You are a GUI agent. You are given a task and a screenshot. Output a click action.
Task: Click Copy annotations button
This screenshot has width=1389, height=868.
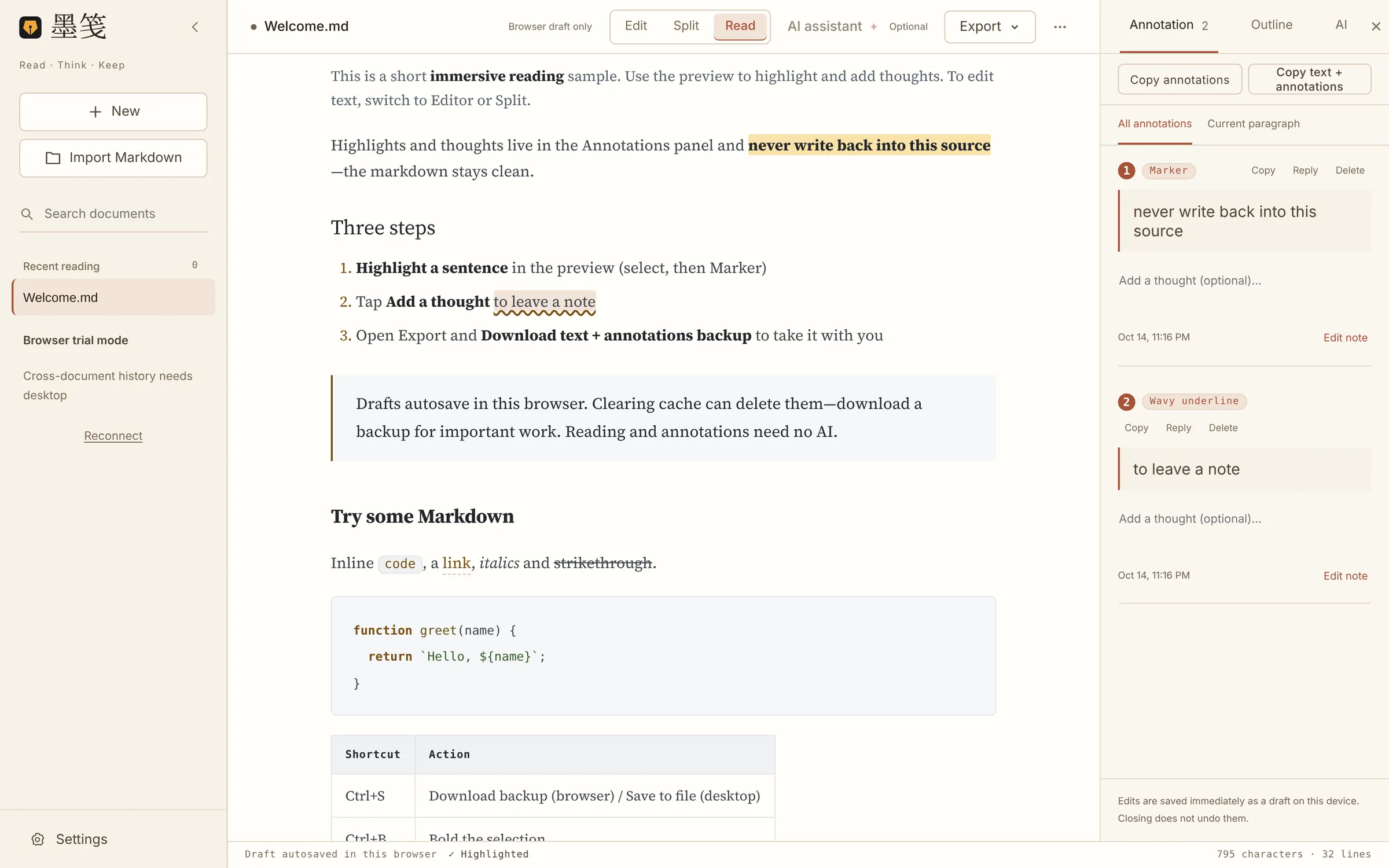[1179, 80]
